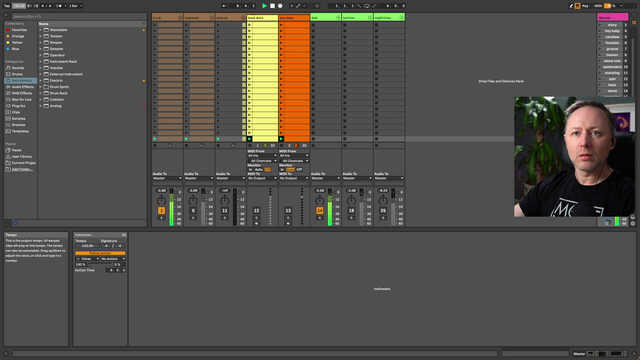Toggle Key map mode
The height and width of the screenshot is (360, 640).
coord(585,6)
